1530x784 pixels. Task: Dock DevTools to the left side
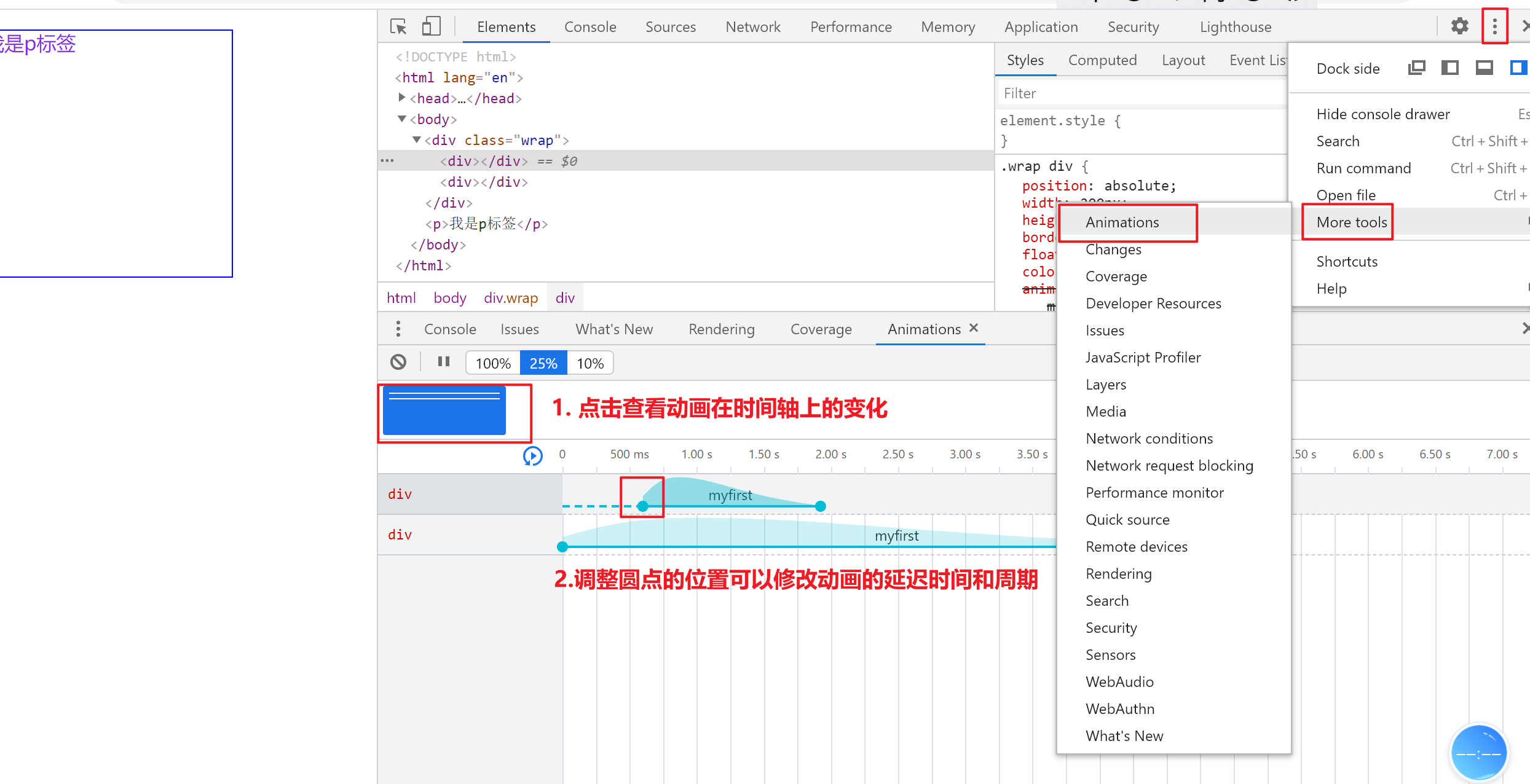[x=1450, y=68]
